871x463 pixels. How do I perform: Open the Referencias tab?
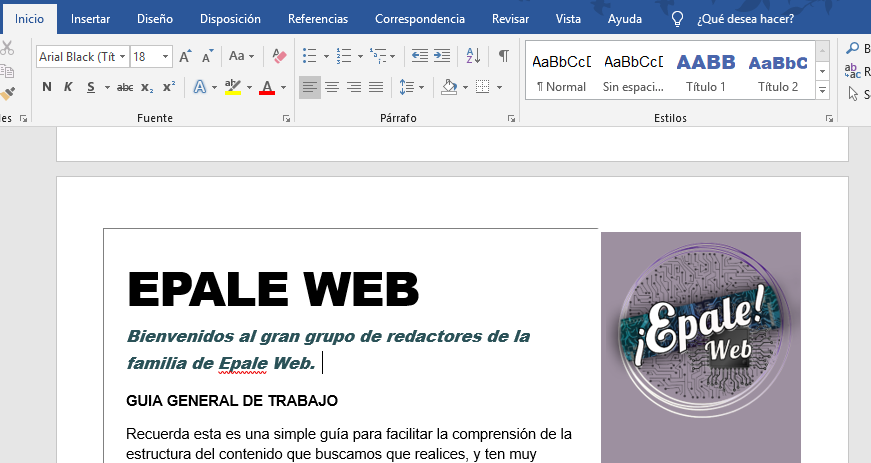(318, 19)
